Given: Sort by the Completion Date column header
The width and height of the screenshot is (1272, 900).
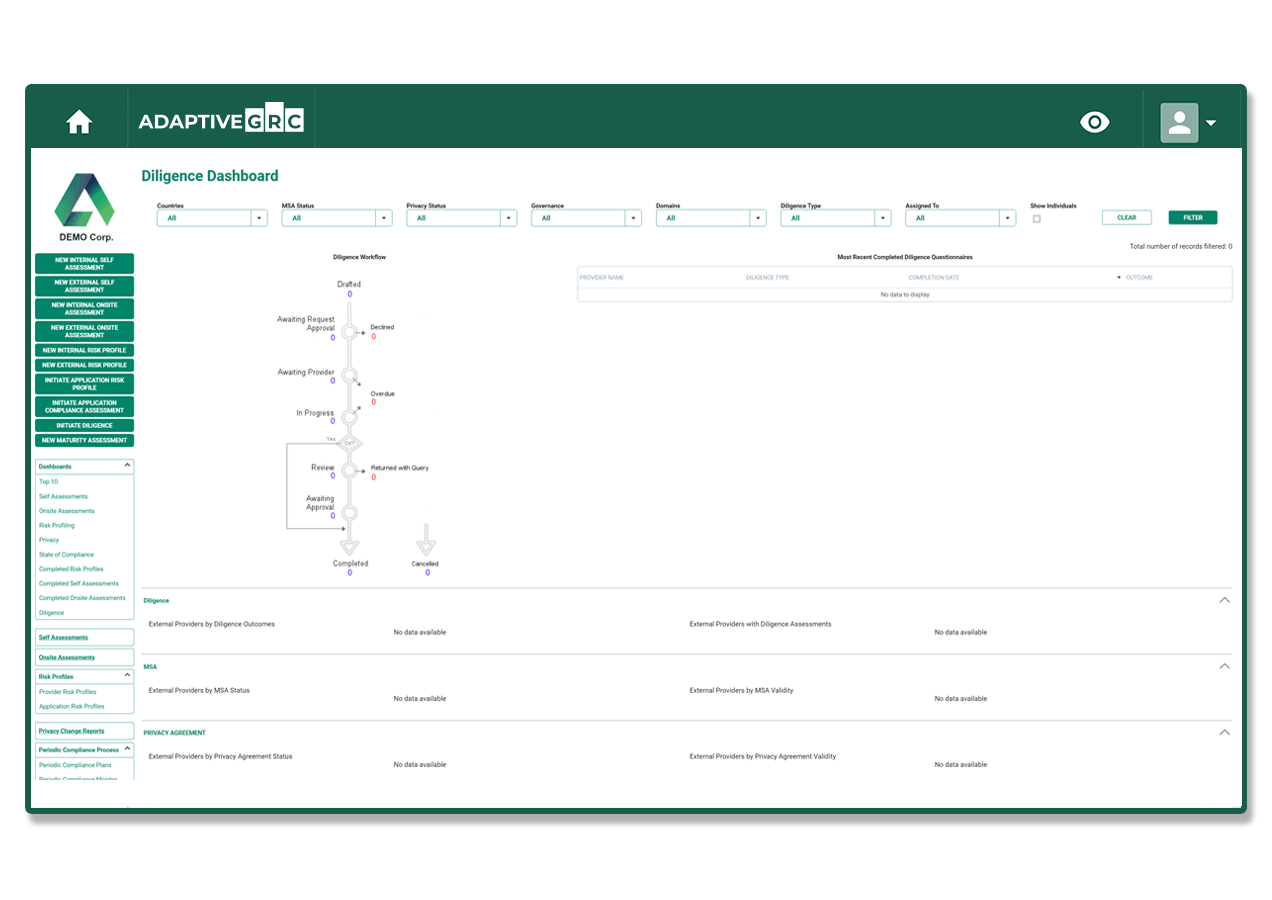Looking at the screenshot, I should (933, 277).
